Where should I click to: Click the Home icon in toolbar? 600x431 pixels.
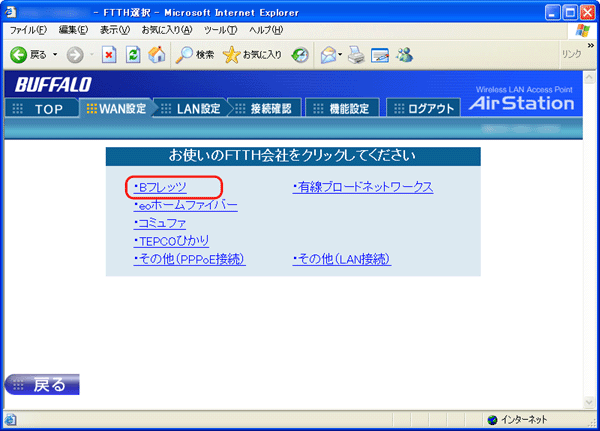(157, 55)
